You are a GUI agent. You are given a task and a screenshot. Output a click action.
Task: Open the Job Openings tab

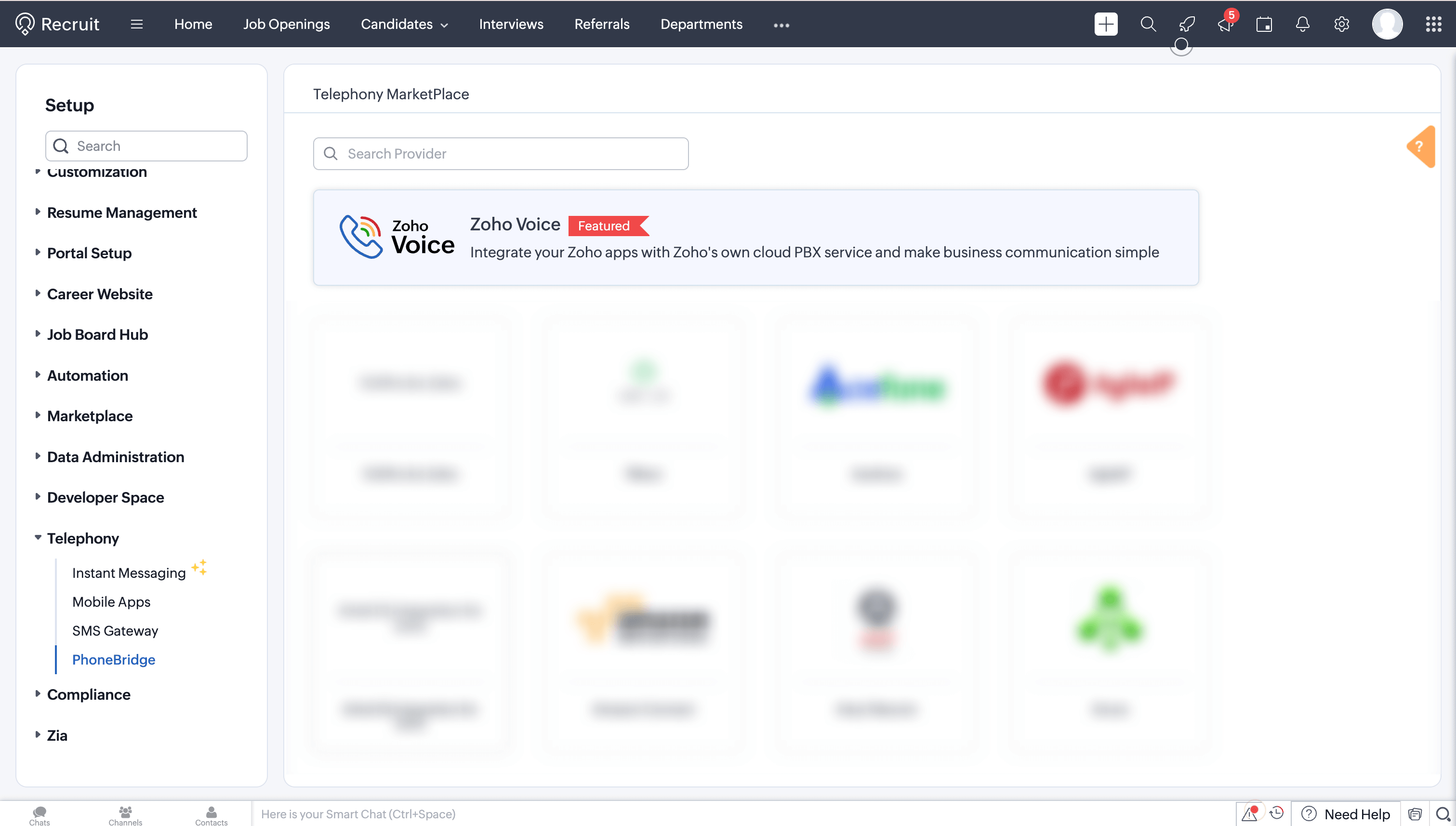pyautogui.click(x=286, y=24)
